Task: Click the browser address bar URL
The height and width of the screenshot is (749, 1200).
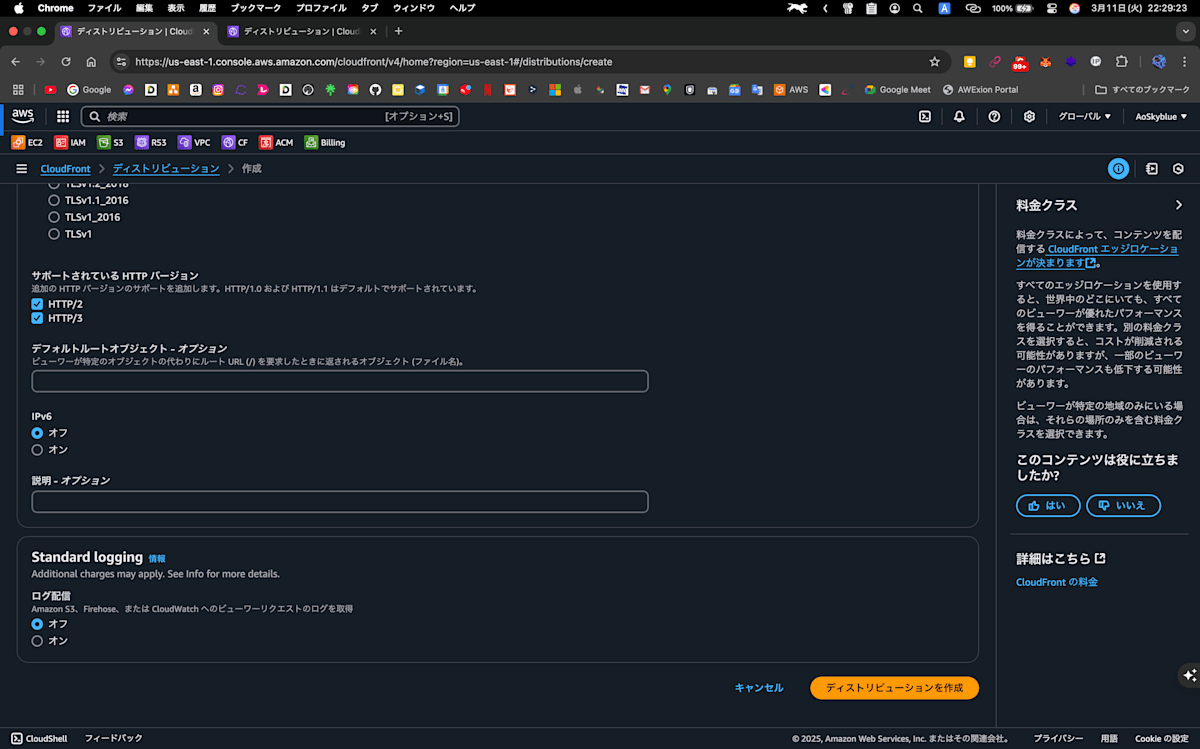Action: click(373, 61)
